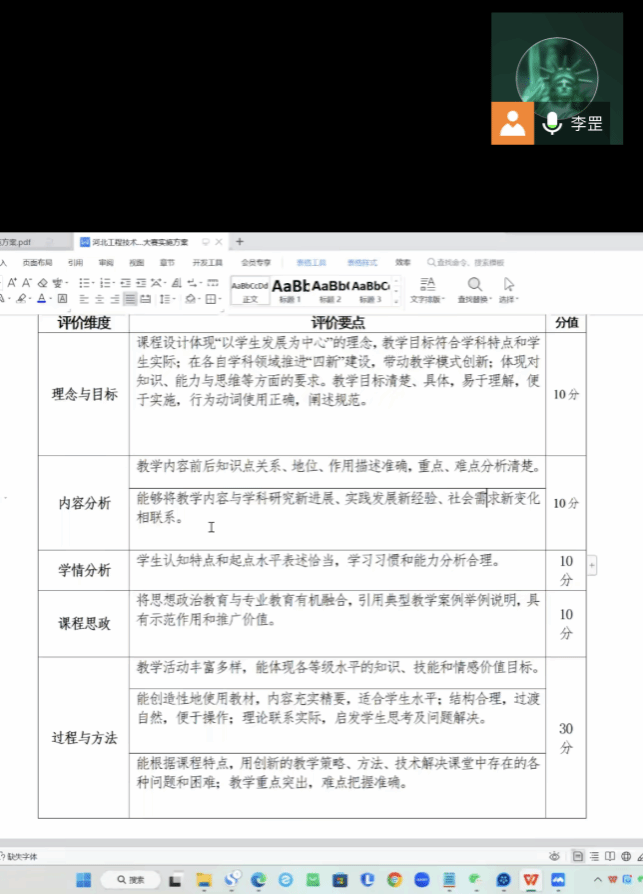Apply the 标题 1 heading style

pyautogui.click(x=290, y=290)
